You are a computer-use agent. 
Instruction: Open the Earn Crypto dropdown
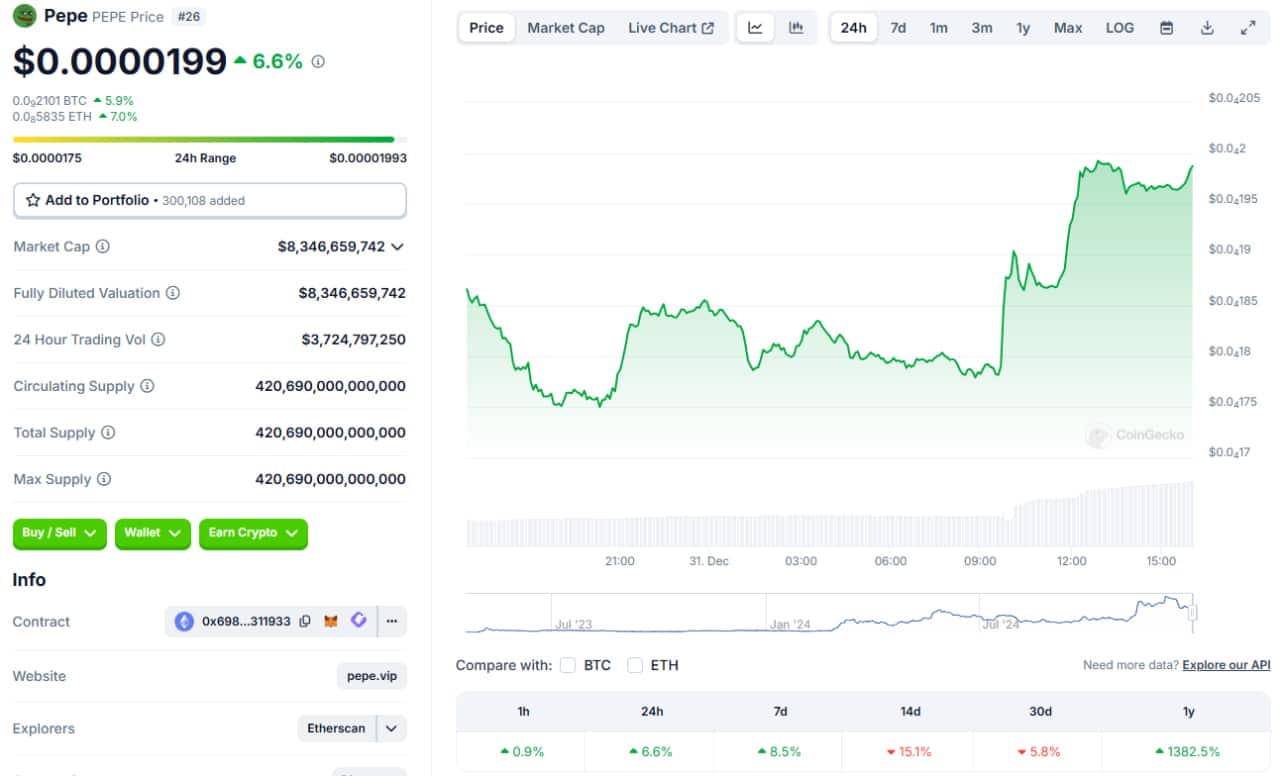[x=253, y=534]
